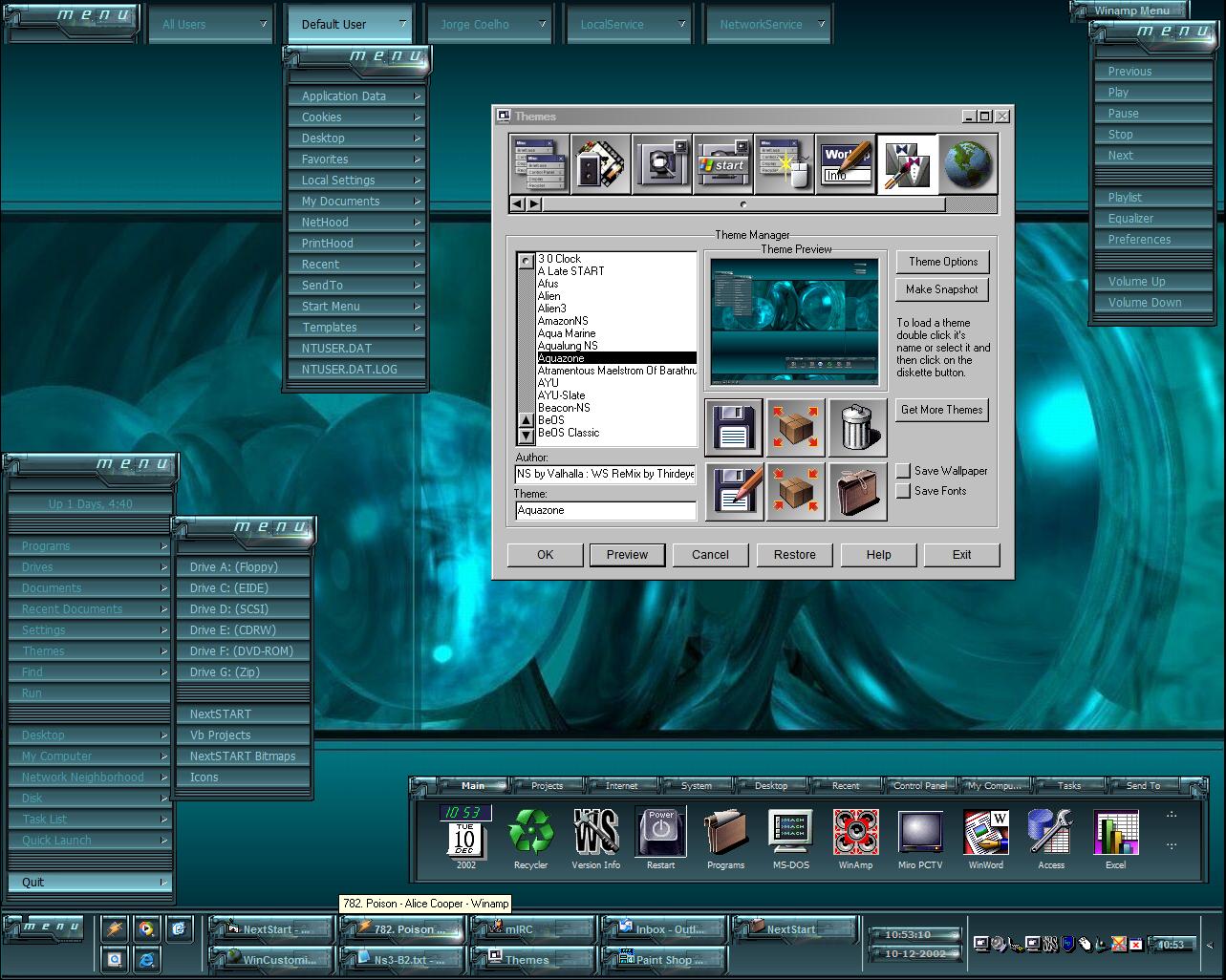Screen dimensions: 1226x980
Task: Click the menu with mouse pointer icon
Action: pos(784,164)
